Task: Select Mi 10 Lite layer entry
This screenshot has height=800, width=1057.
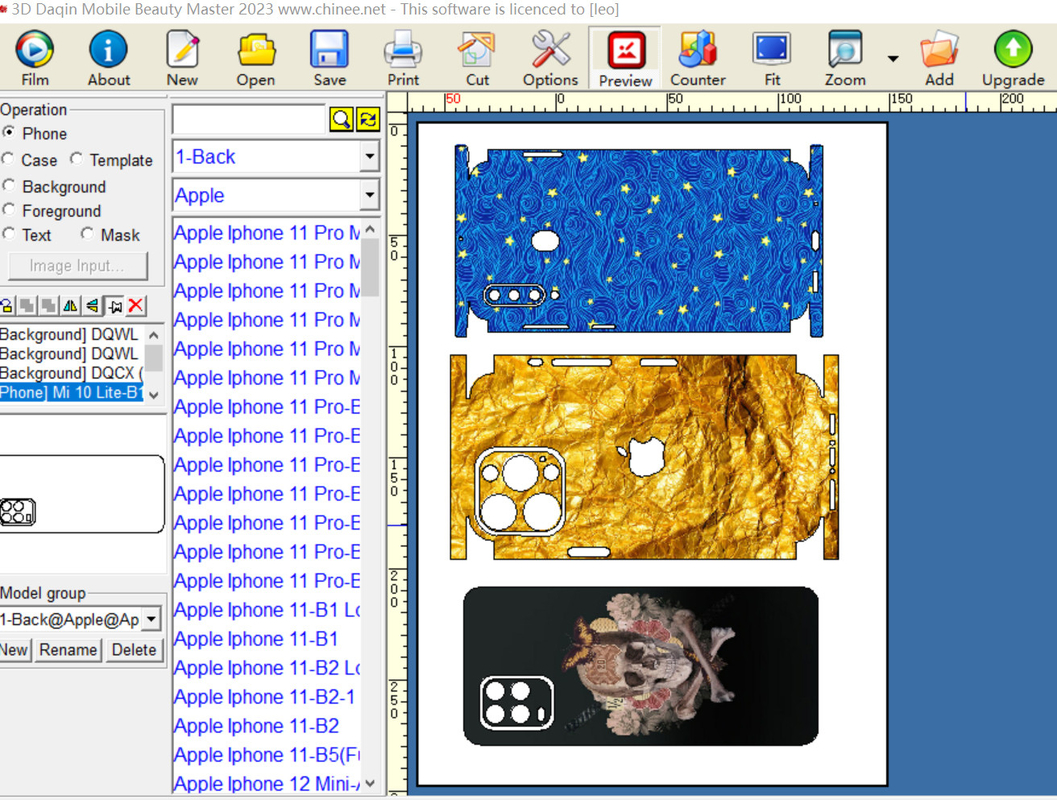Action: click(70, 393)
